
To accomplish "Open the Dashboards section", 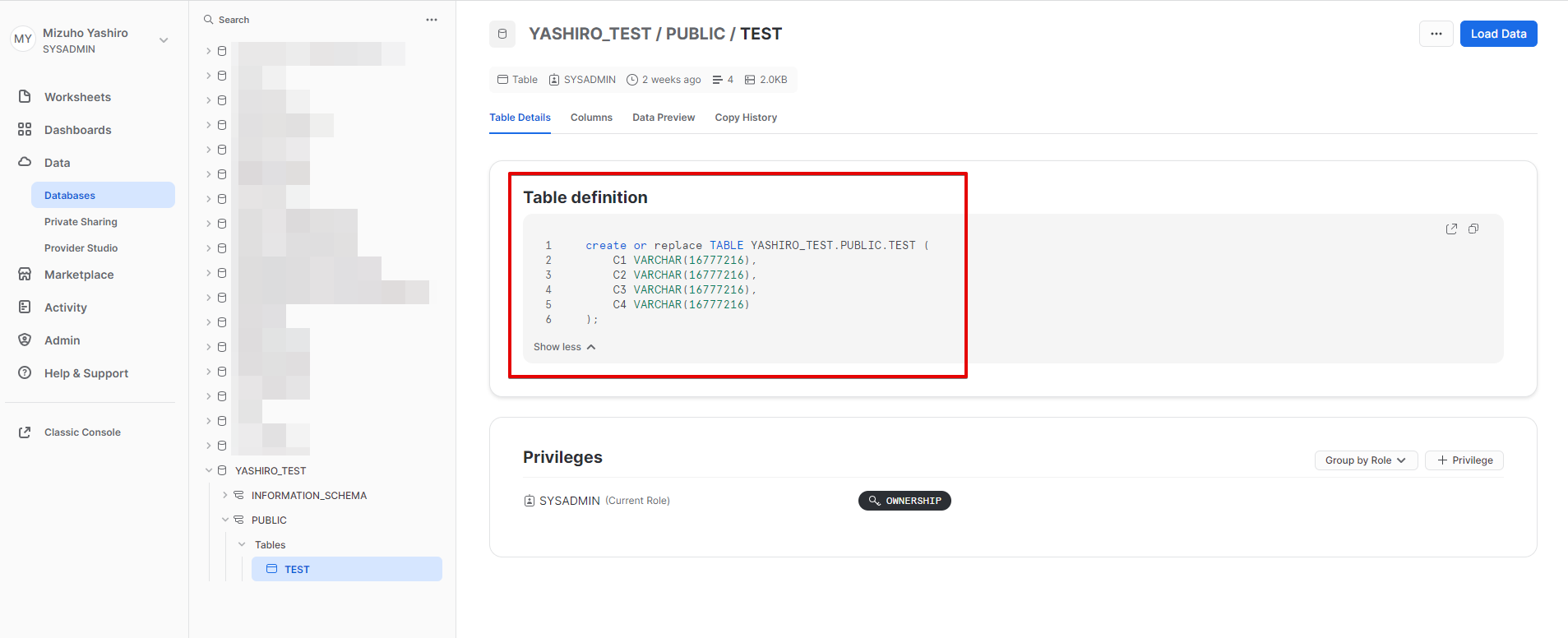I will [x=77, y=130].
